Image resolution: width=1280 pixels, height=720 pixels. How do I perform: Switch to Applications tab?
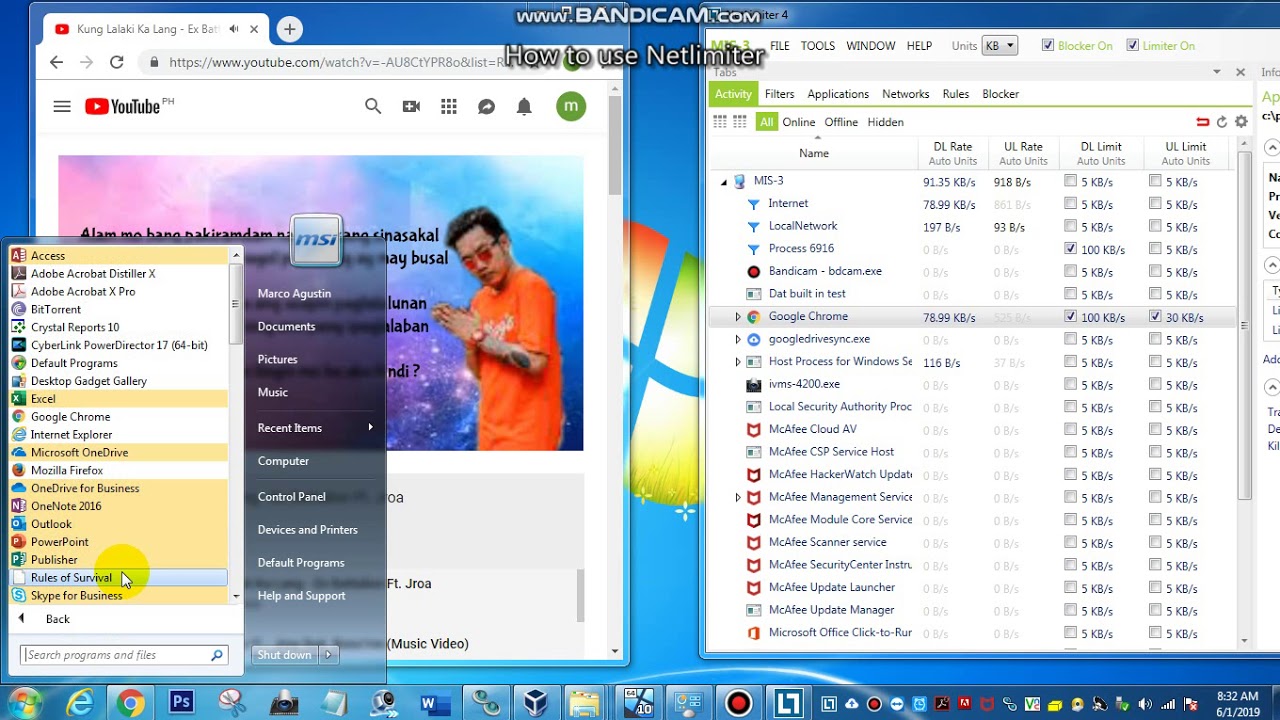click(x=838, y=94)
